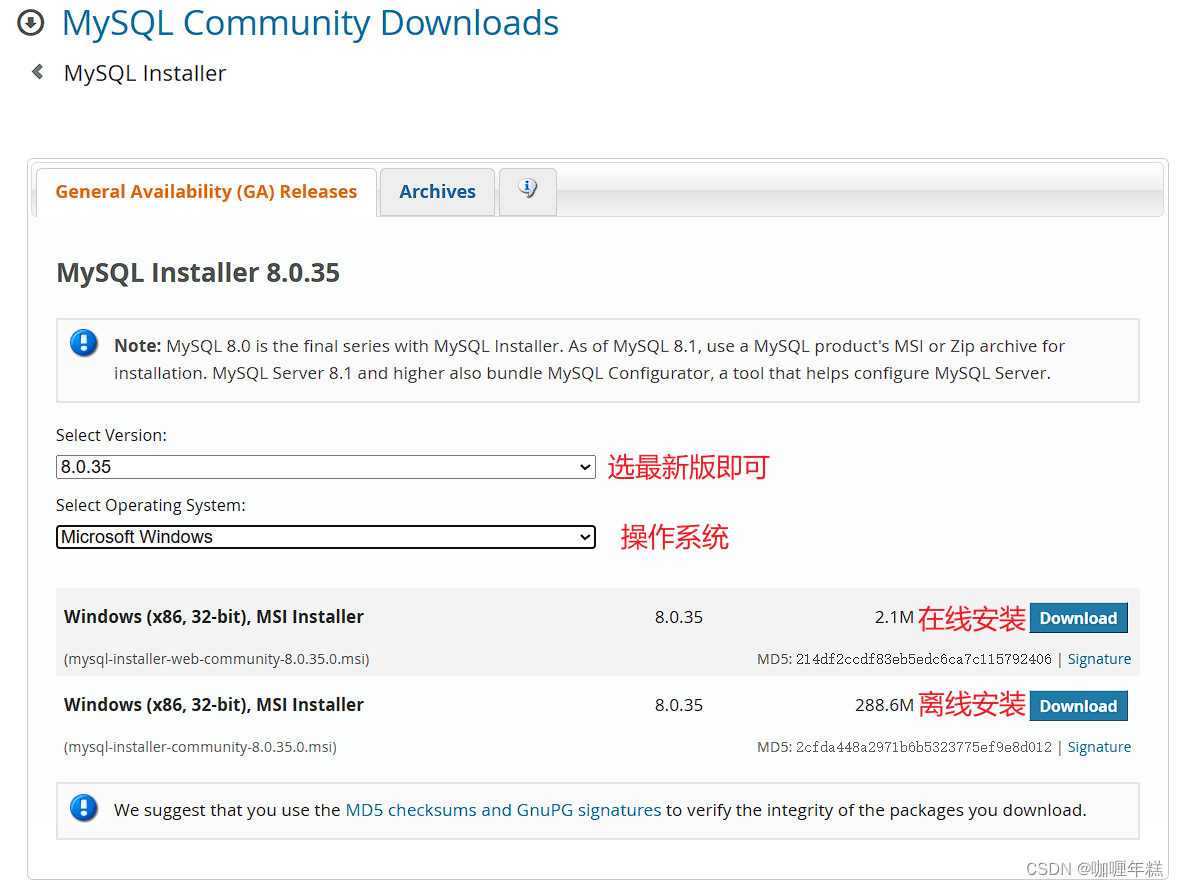Open the Microsoft Windows operating system dropdown
Image resolution: width=1178 pixels, height=887 pixels.
click(325, 537)
